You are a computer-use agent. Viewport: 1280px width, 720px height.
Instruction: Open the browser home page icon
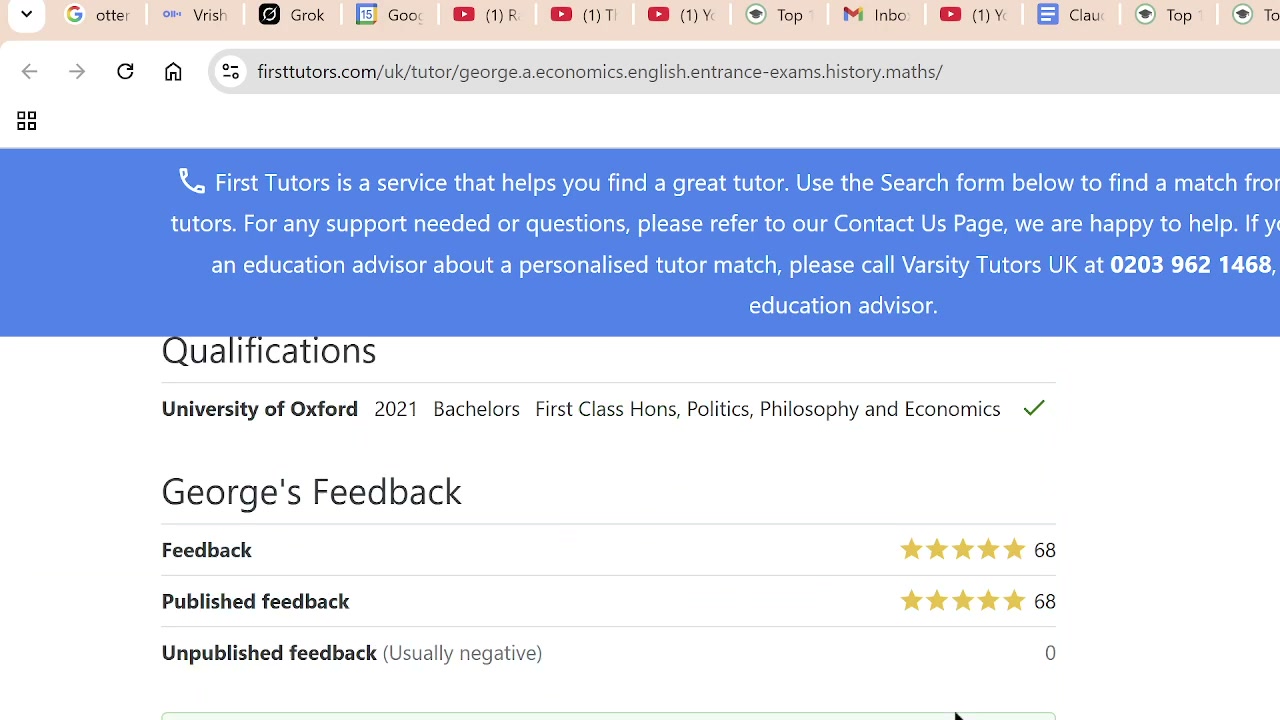click(x=173, y=72)
